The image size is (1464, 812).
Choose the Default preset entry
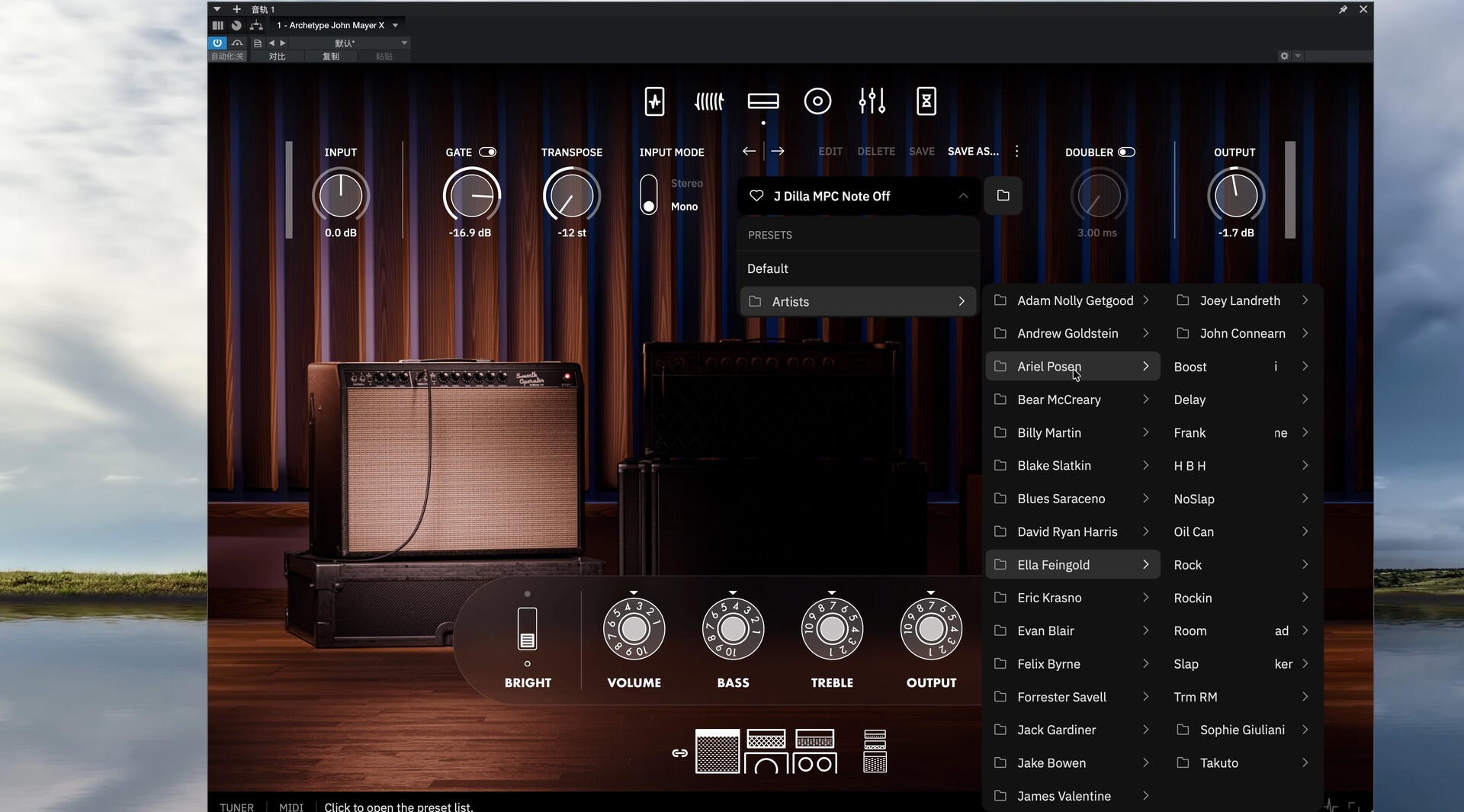pyautogui.click(x=768, y=268)
